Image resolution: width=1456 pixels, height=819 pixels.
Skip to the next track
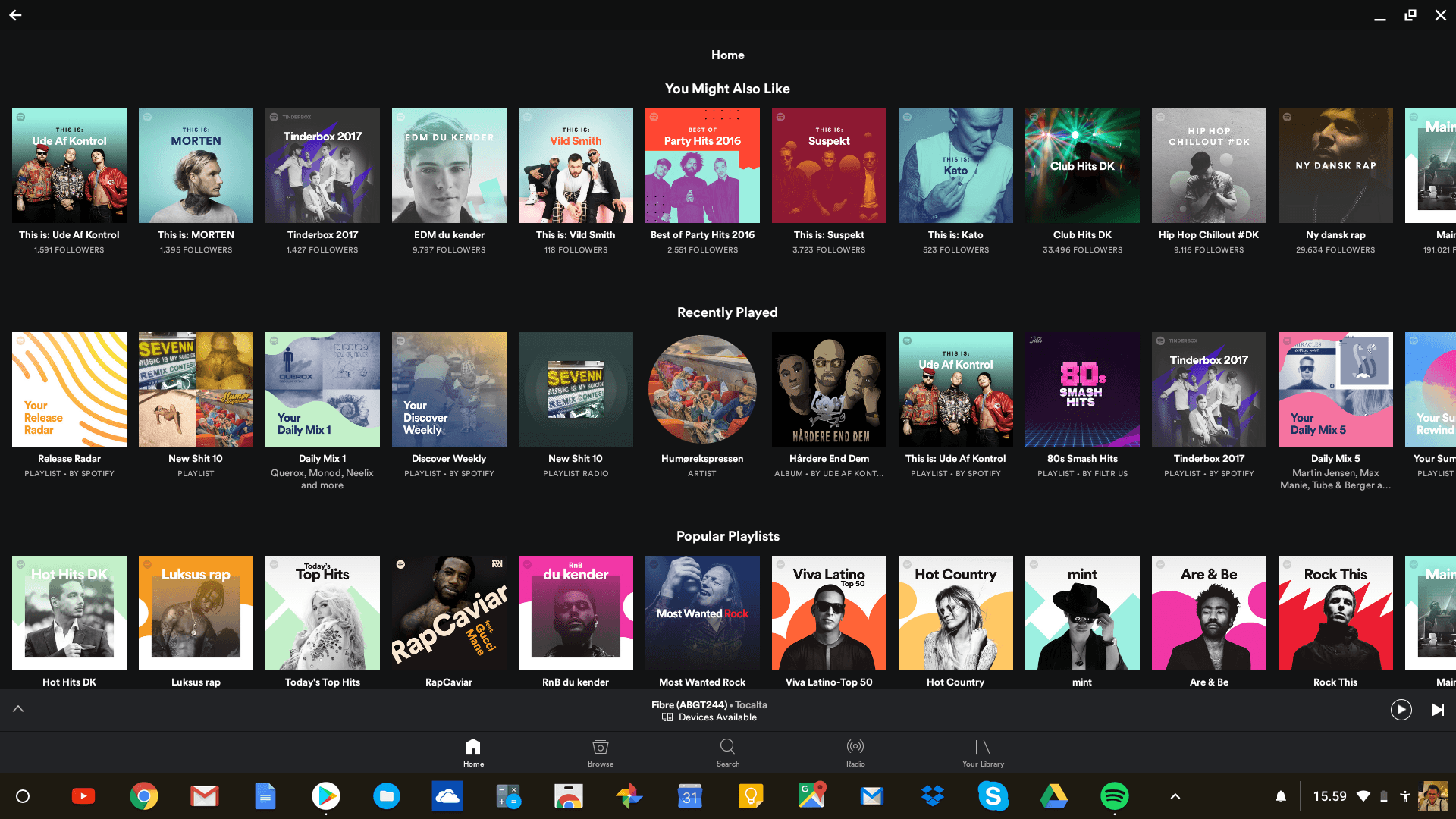click(x=1438, y=710)
